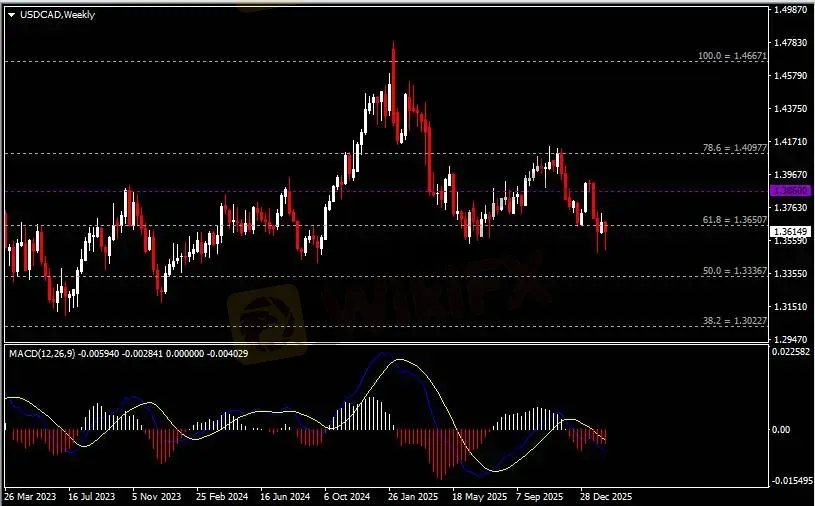The image size is (815, 506).
Task: Click the 18 May 2025 date label
Action: tap(478, 496)
